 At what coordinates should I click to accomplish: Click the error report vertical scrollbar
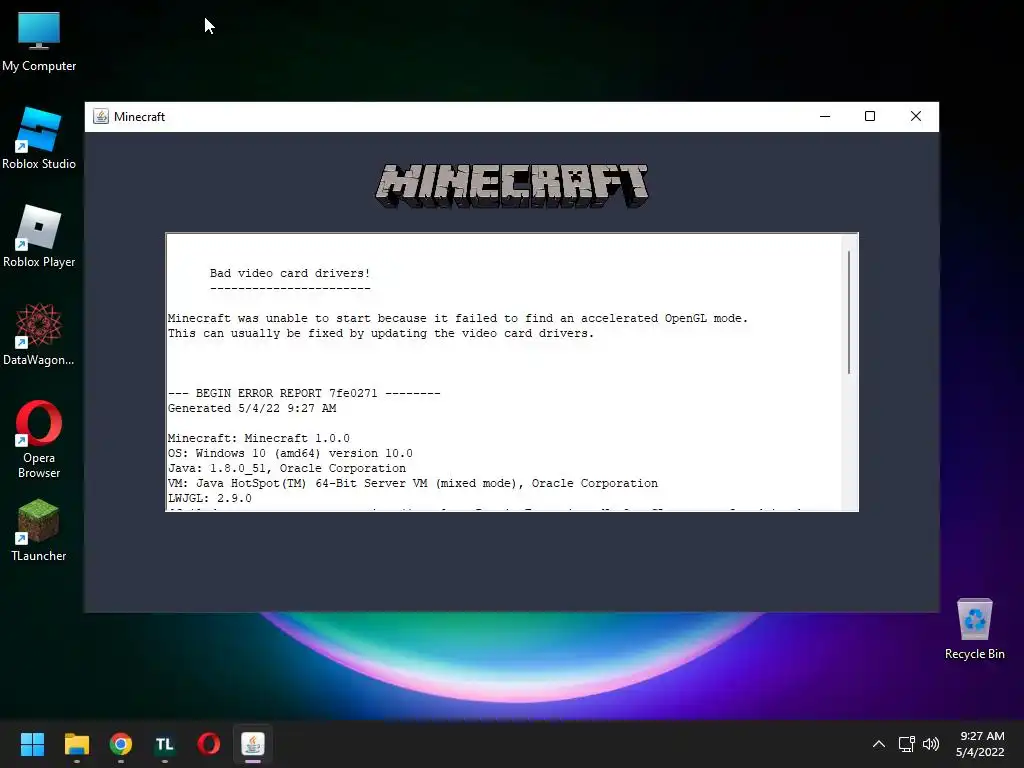pyautogui.click(x=849, y=312)
